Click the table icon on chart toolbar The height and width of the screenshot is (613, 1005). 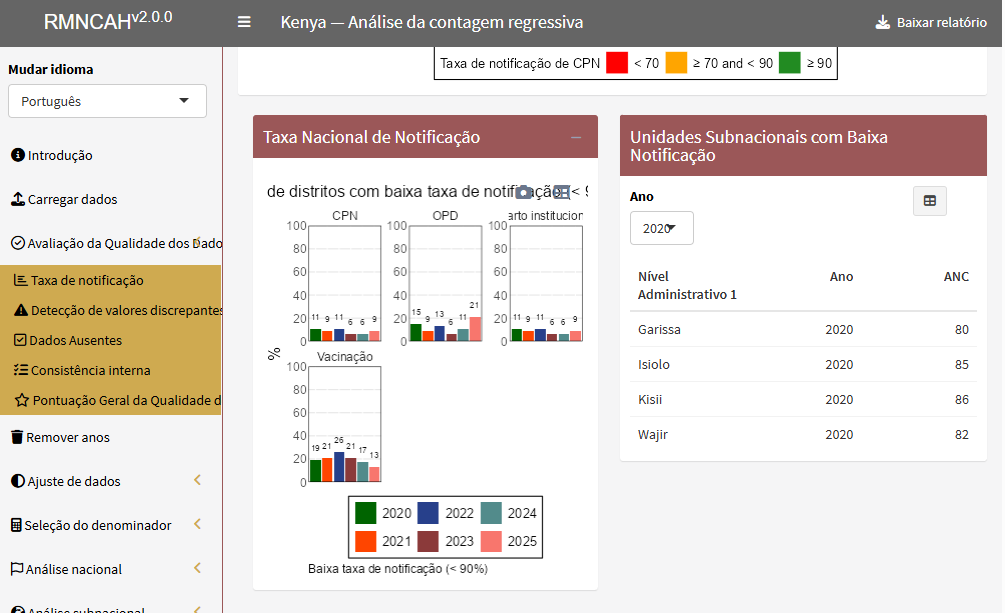point(561,192)
